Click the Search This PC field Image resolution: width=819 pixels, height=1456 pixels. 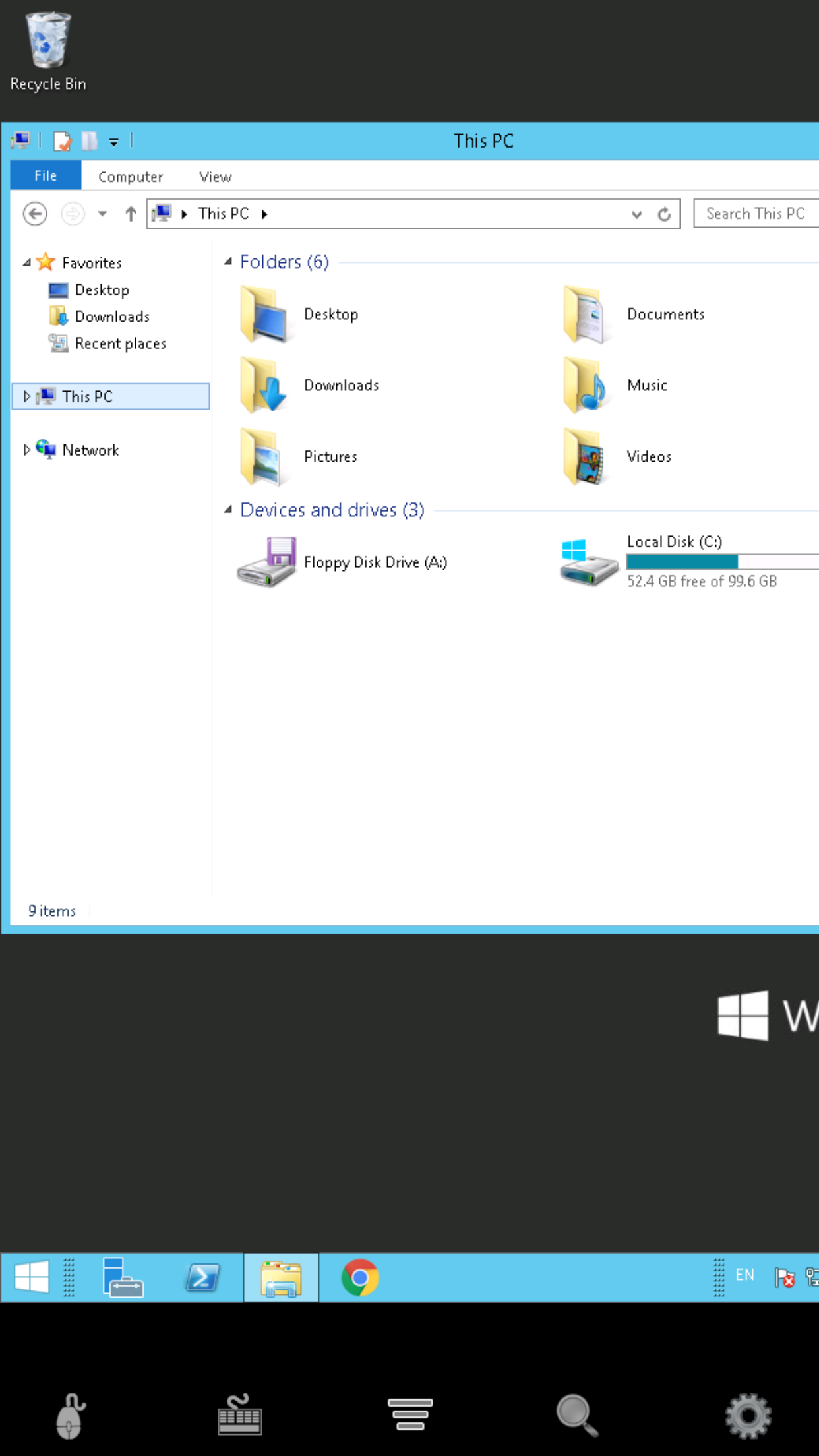pos(756,214)
